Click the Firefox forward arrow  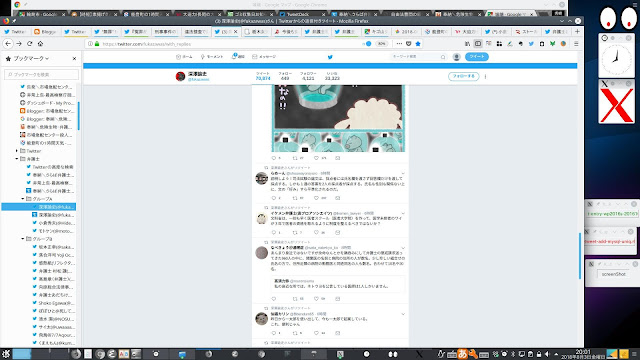pyautogui.click(x=19, y=44)
